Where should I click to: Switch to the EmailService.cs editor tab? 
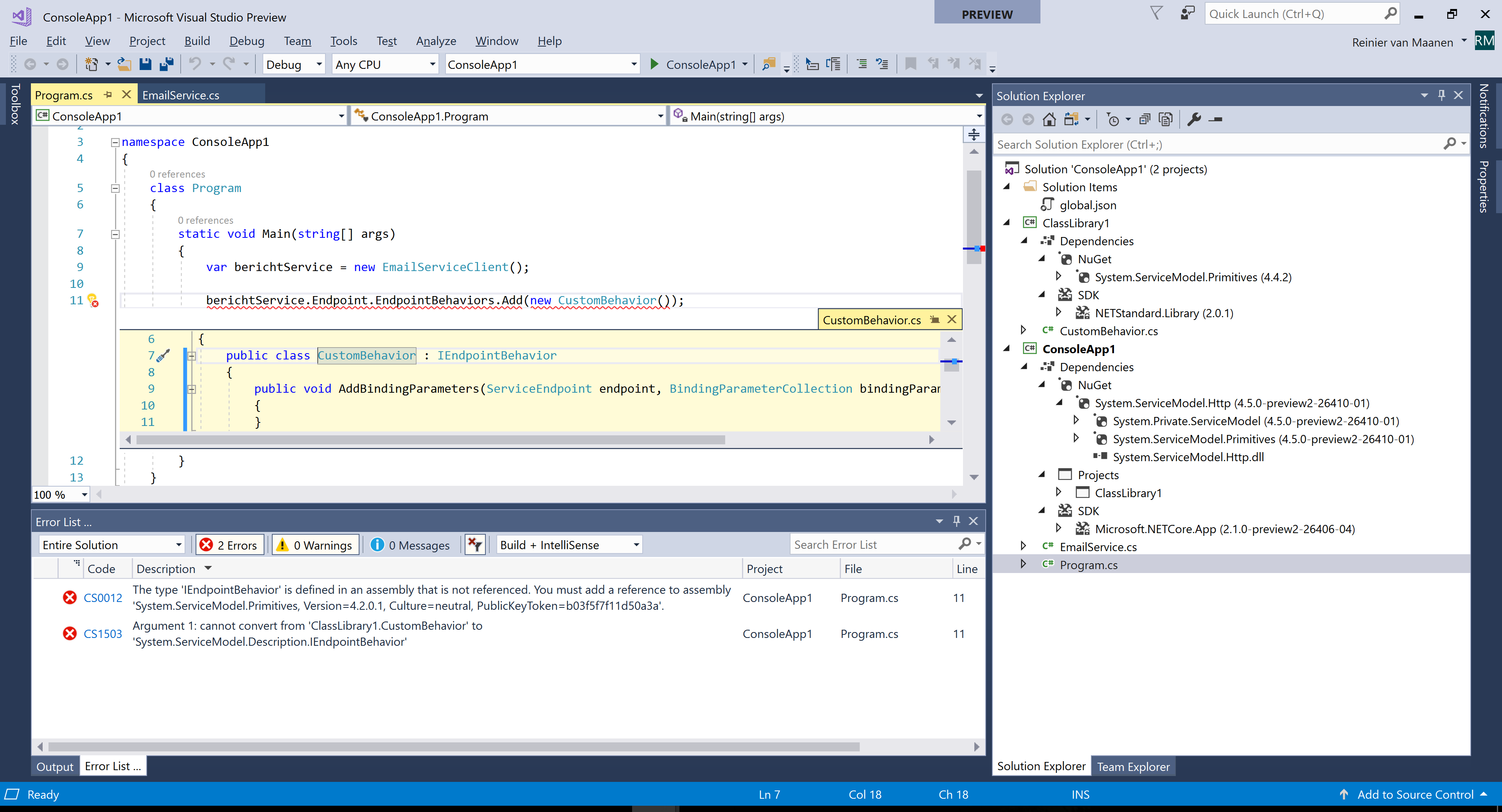[x=182, y=94]
